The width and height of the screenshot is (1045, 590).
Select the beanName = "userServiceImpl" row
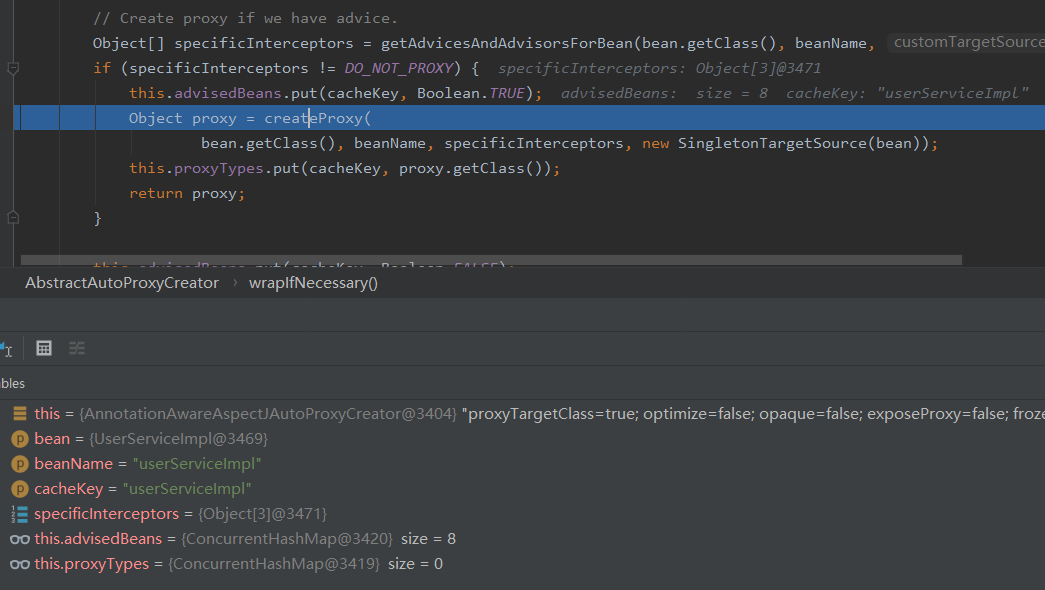pyautogui.click(x=522, y=464)
